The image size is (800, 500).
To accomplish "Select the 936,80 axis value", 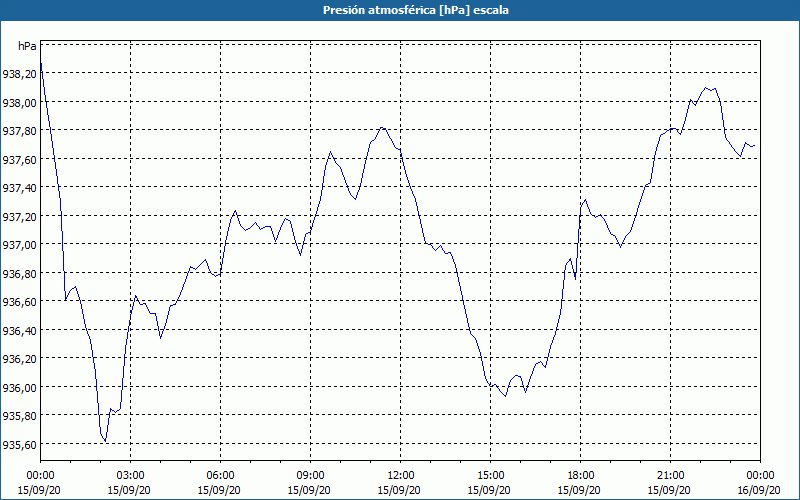I will click(x=19, y=273).
